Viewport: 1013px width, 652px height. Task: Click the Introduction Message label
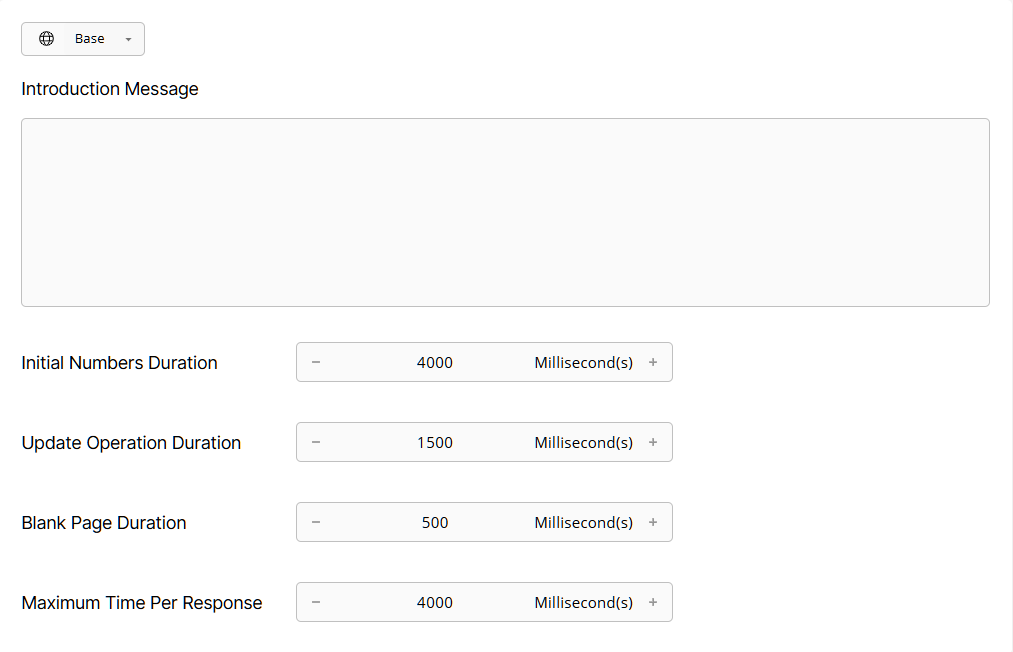[x=109, y=89]
